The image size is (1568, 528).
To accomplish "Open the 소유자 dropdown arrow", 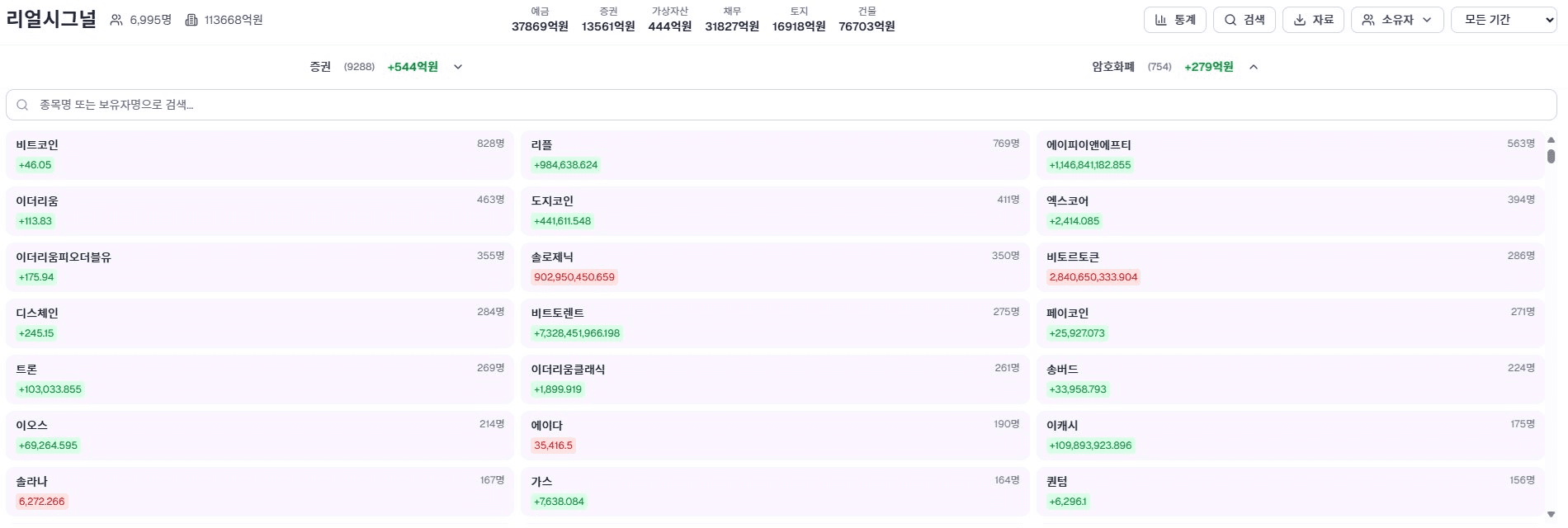I will pos(1427,20).
